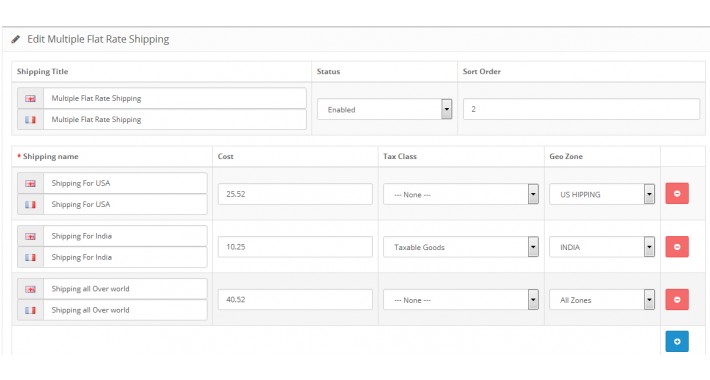Open the Status dropdown showing Enabled
Image resolution: width=710 pixels, height=380 pixels.
tap(384, 109)
